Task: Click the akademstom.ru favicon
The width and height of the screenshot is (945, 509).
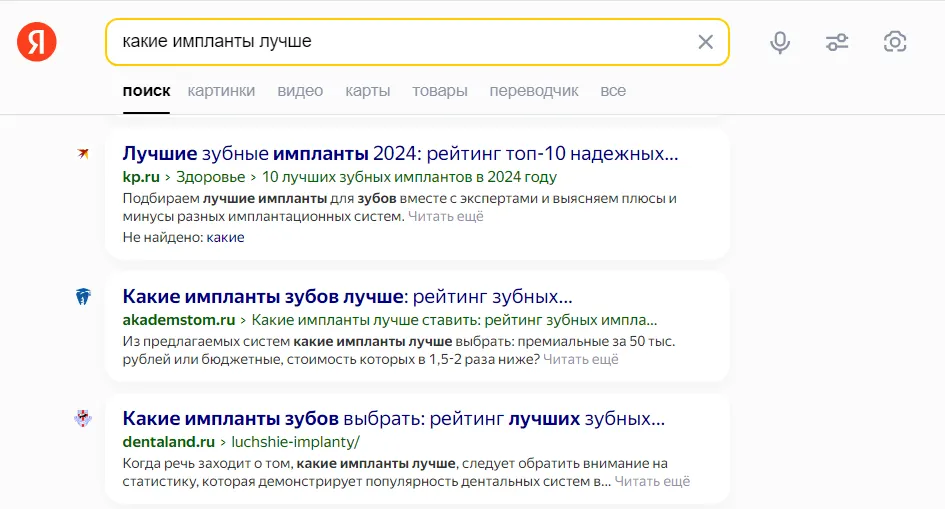Action: (x=83, y=296)
